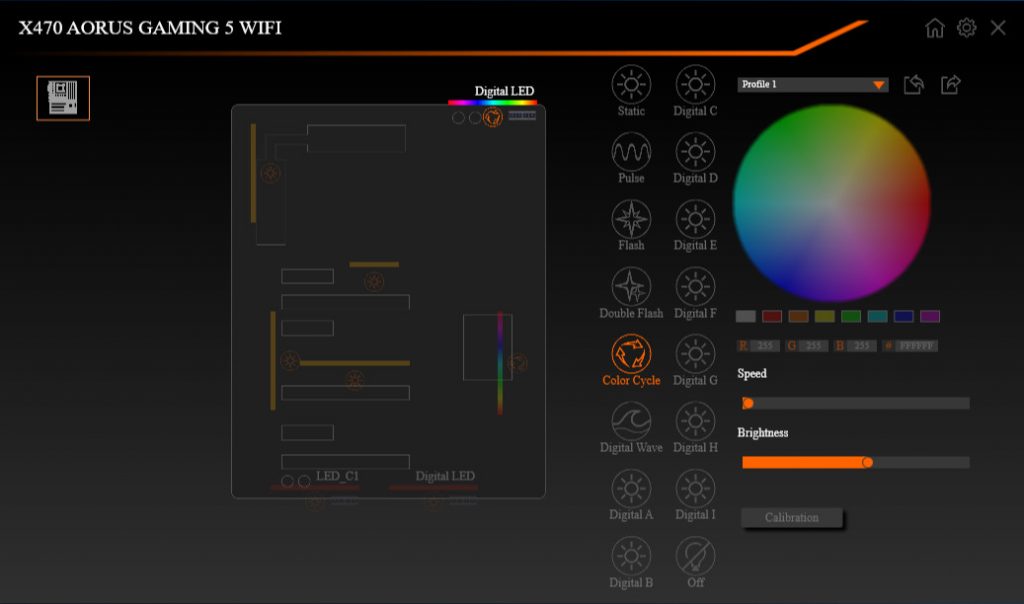Click the Calibration button

click(792, 517)
